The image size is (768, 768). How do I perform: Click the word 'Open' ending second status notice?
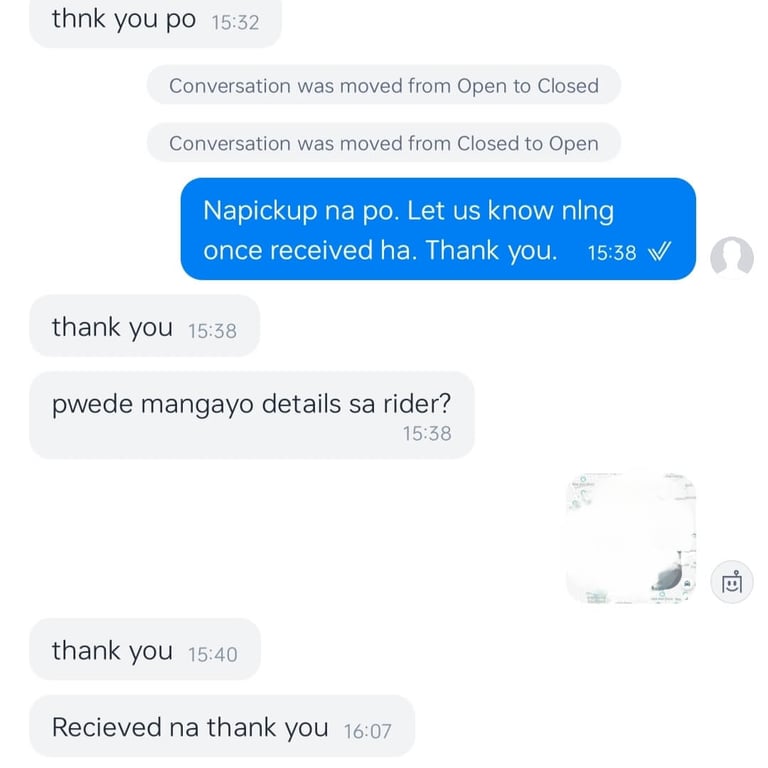pos(574,144)
